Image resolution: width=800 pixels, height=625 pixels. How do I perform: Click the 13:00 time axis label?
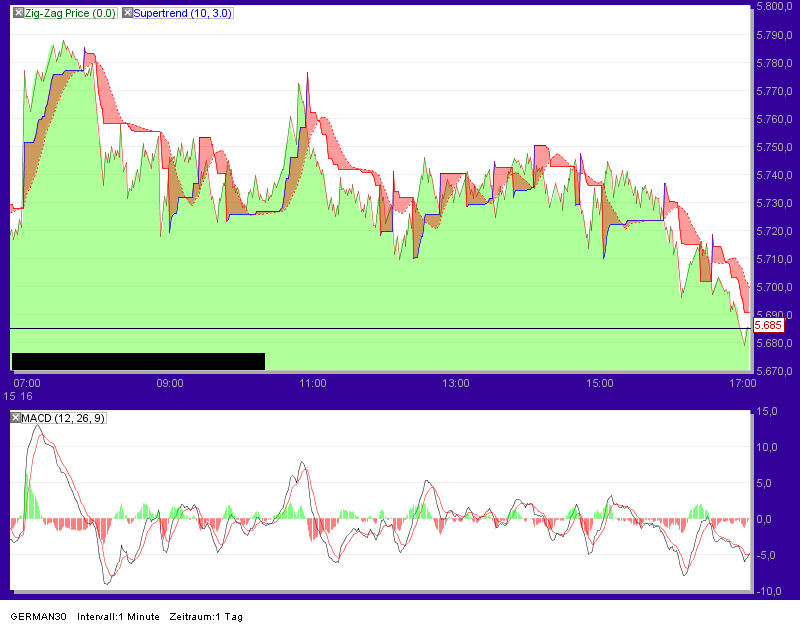pyautogui.click(x=456, y=383)
